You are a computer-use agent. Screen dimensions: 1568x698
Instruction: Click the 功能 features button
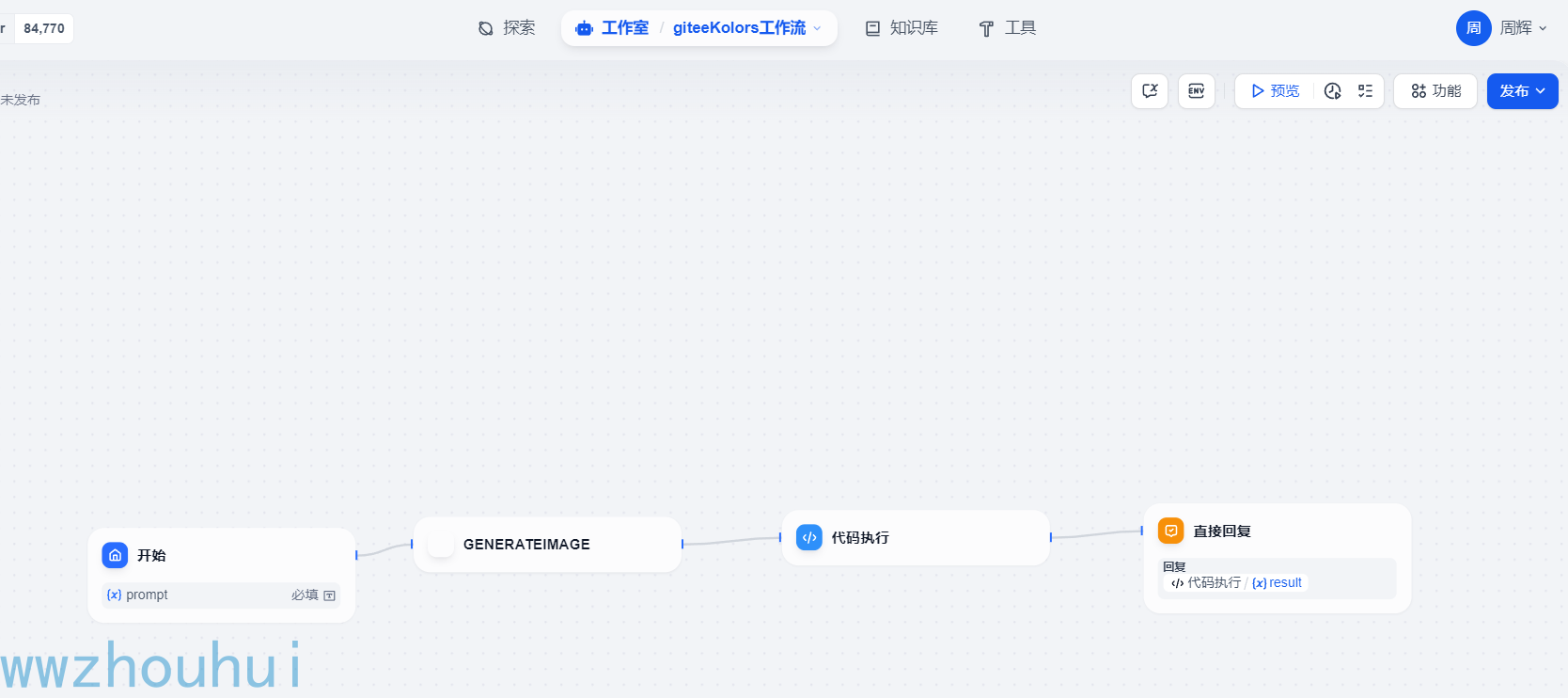[1435, 91]
